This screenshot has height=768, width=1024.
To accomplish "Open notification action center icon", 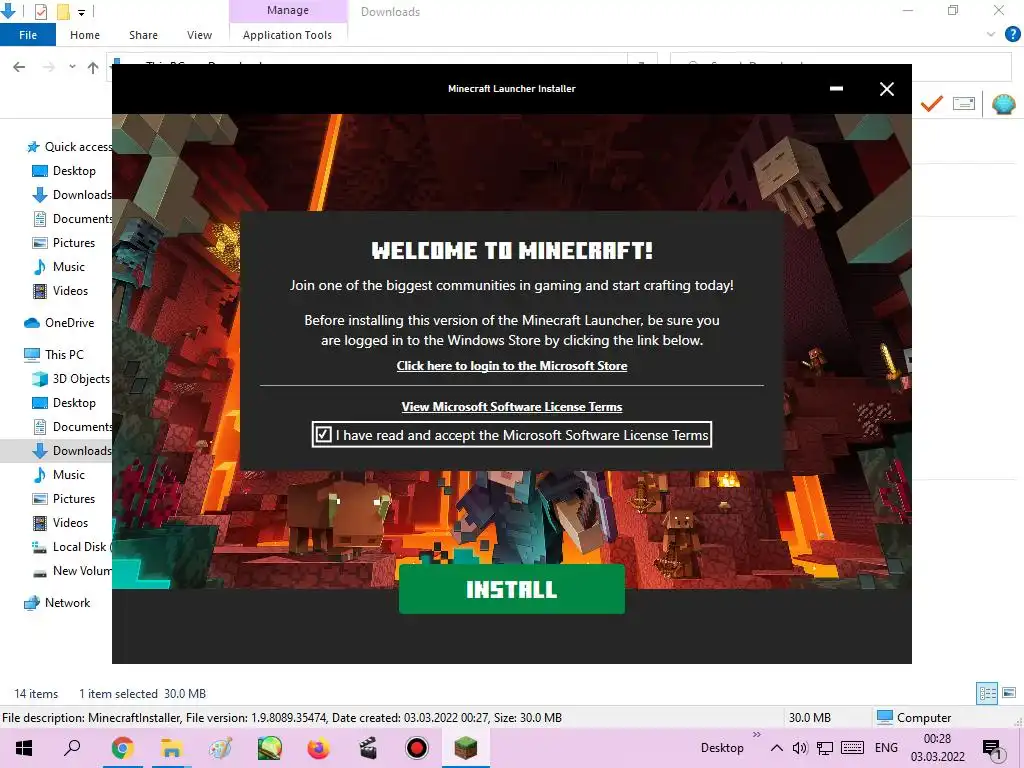I will pos(991,748).
